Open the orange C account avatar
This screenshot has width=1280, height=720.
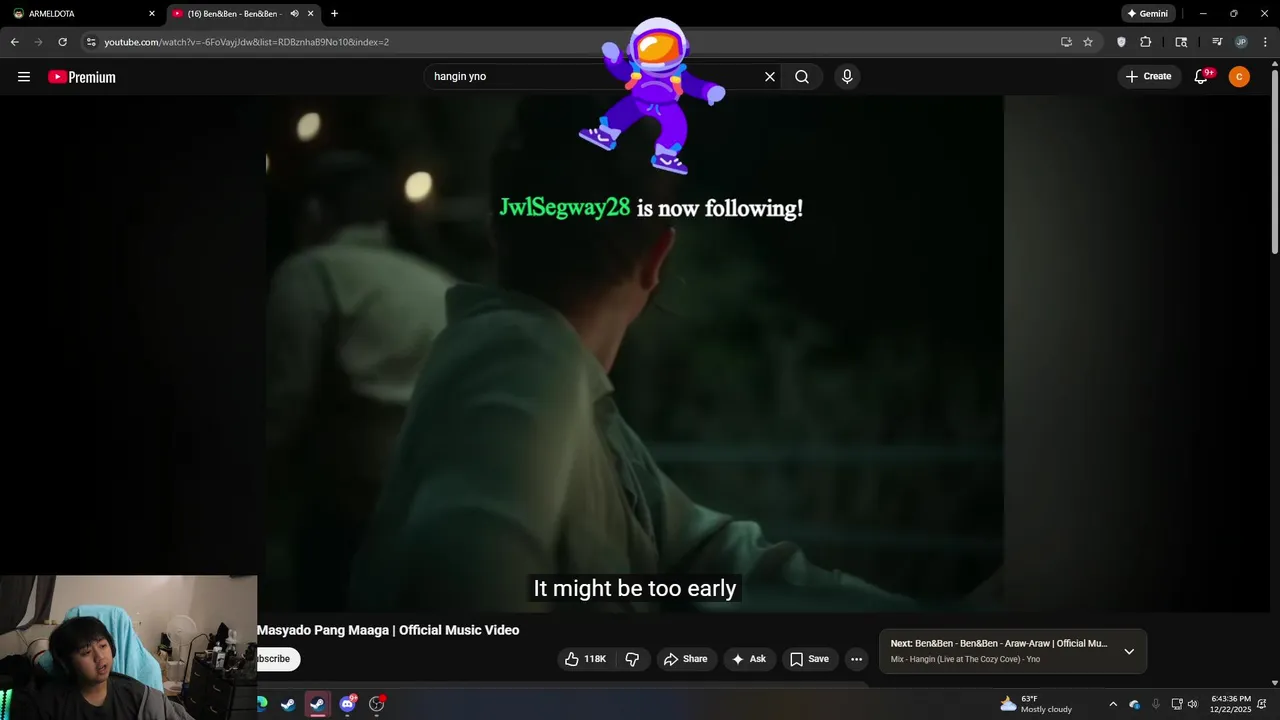1239,77
